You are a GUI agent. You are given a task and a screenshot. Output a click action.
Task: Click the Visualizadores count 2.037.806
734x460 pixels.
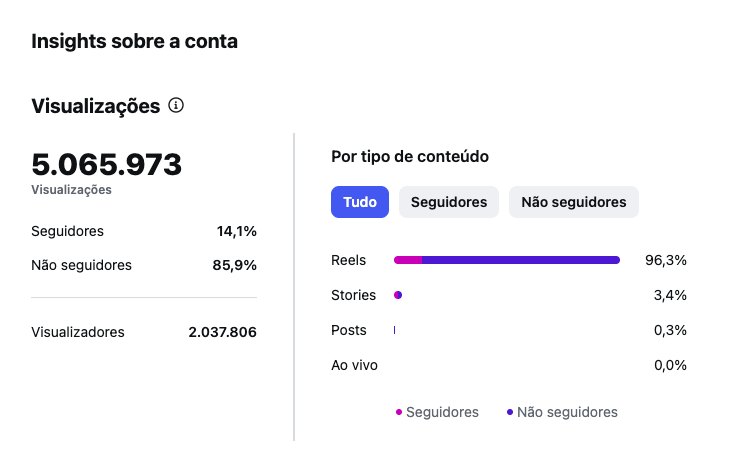[x=222, y=332]
